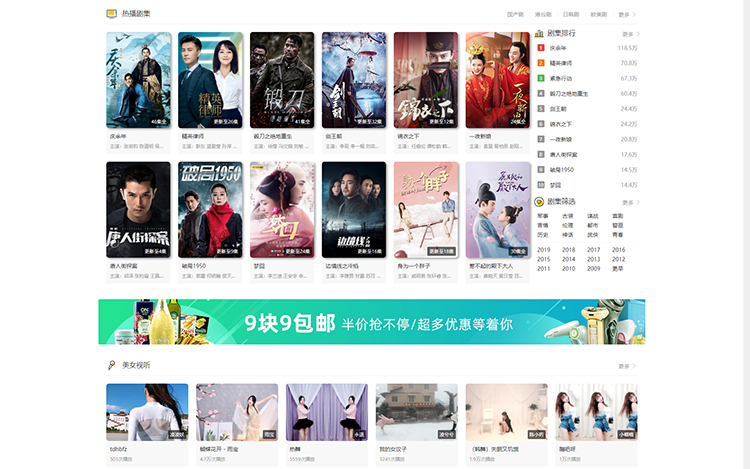Open the 身为一个胖子 poster thumbnail
This screenshot has width=750, height=469.
pos(426,209)
